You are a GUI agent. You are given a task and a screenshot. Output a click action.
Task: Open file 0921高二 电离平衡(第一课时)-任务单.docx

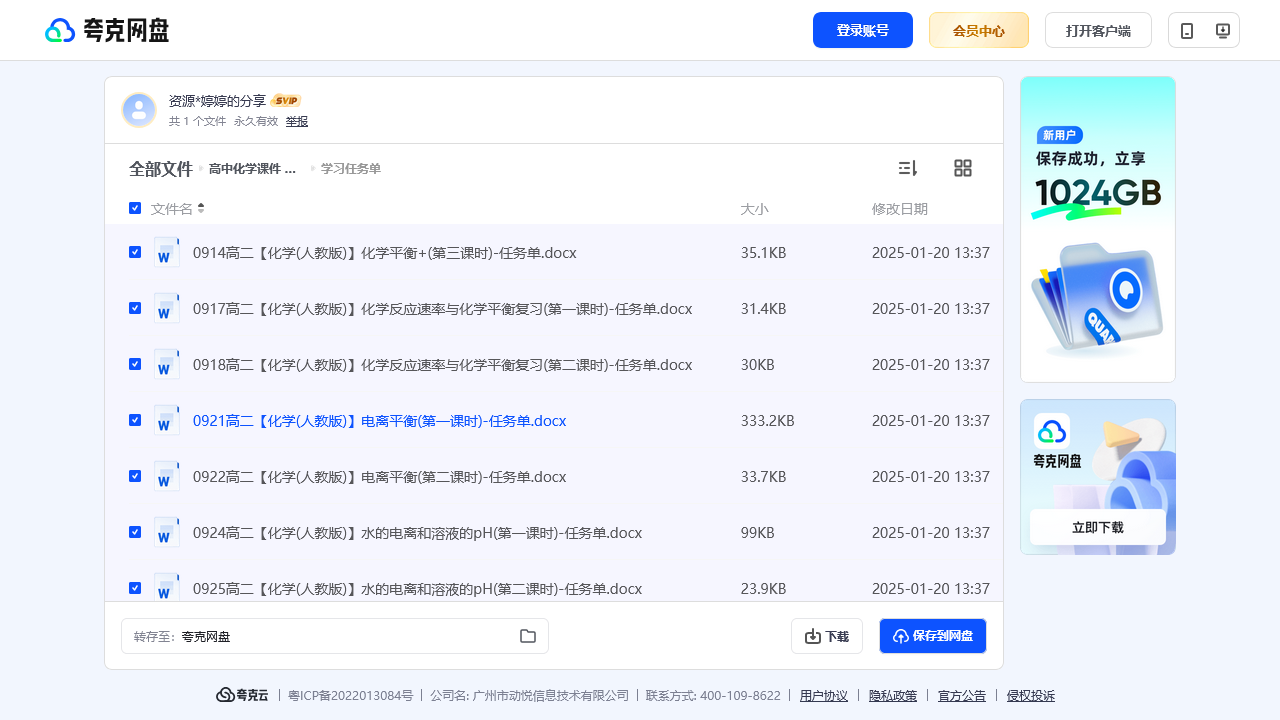pyautogui.click(x=380, y=421)
